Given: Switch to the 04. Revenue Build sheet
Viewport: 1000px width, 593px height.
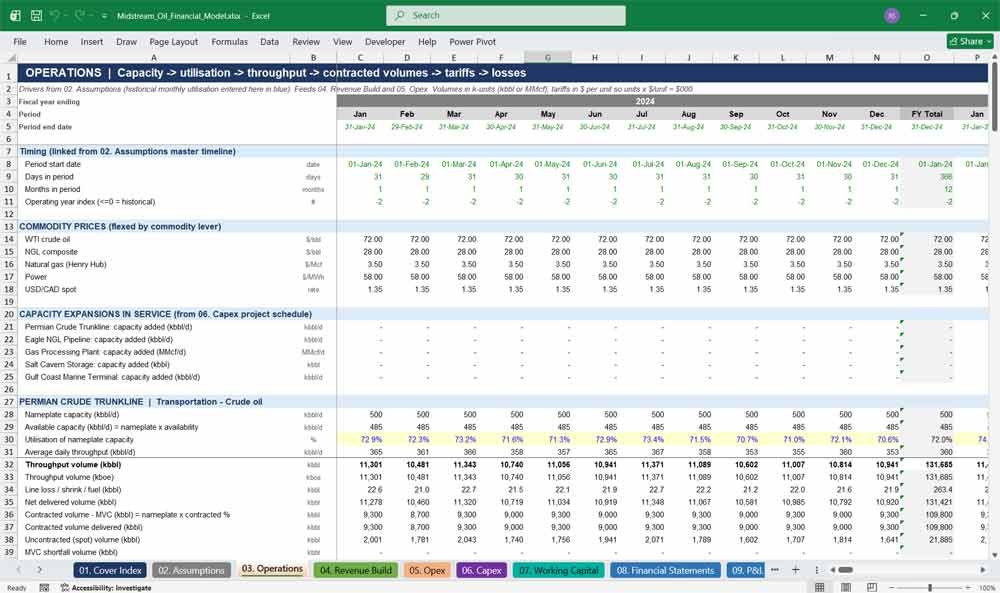Looking at the screenshot, I should 356,571.
